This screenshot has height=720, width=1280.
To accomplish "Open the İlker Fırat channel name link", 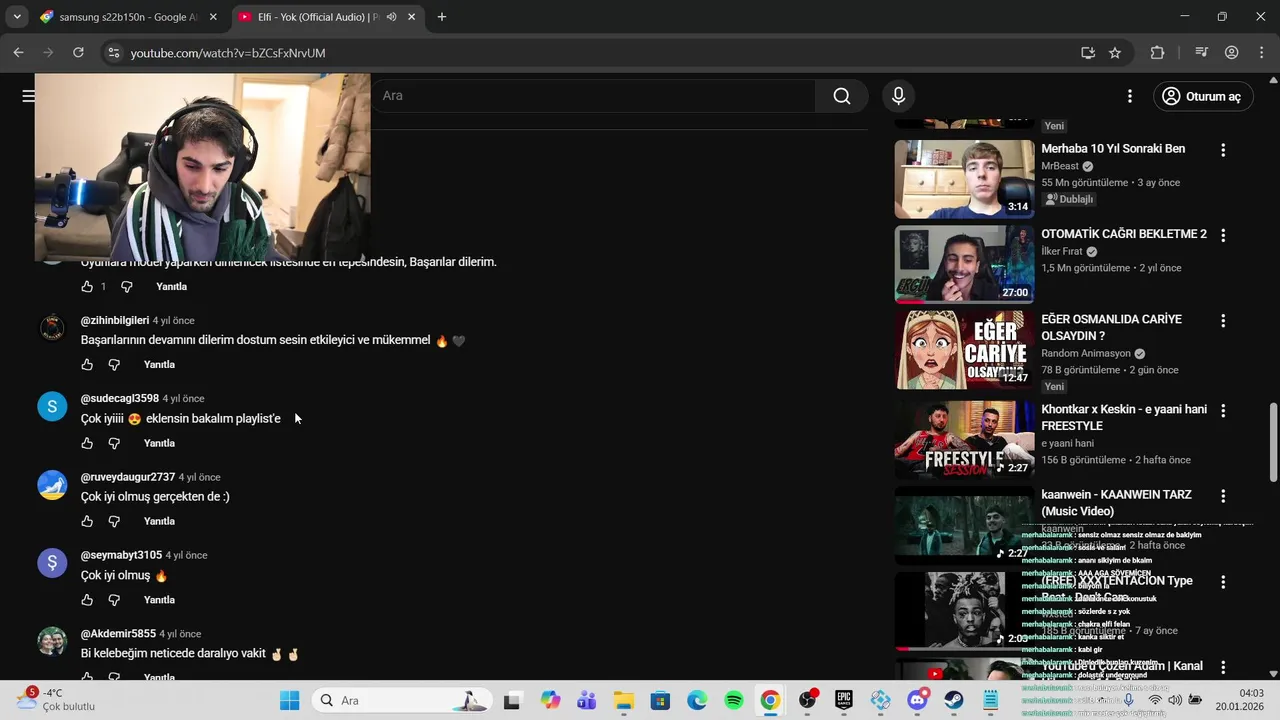I will pyautogui.click(x=1062, y=252).
